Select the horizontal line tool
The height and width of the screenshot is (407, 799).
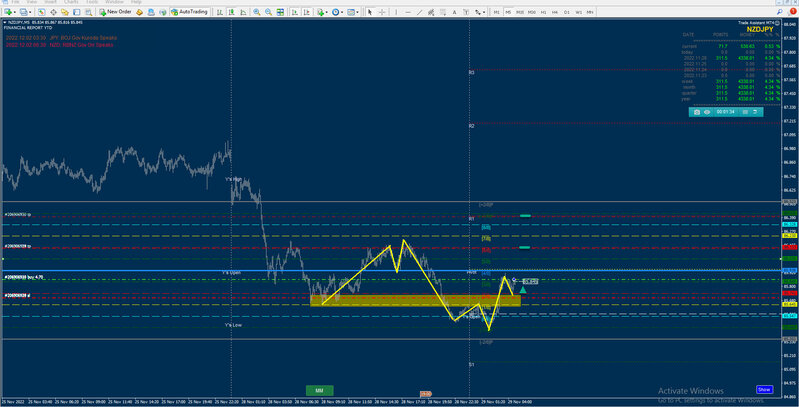click(x=408, y=12)
